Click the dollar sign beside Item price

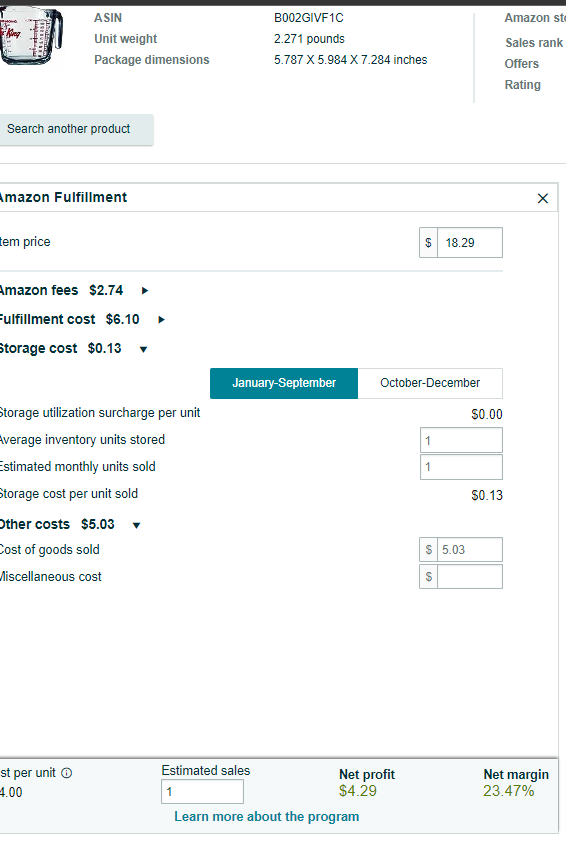[x=428, y=242]
